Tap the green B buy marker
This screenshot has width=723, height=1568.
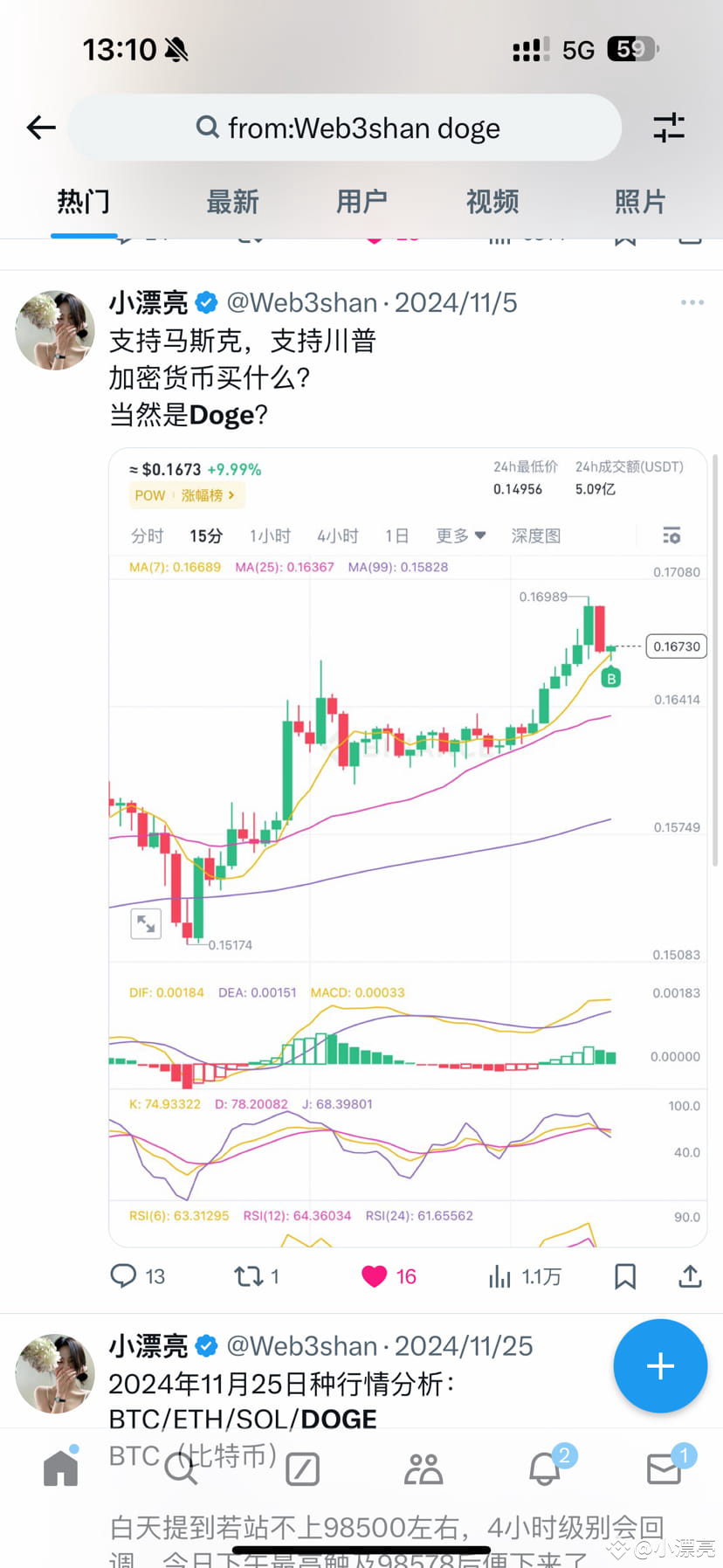[611, 678]
